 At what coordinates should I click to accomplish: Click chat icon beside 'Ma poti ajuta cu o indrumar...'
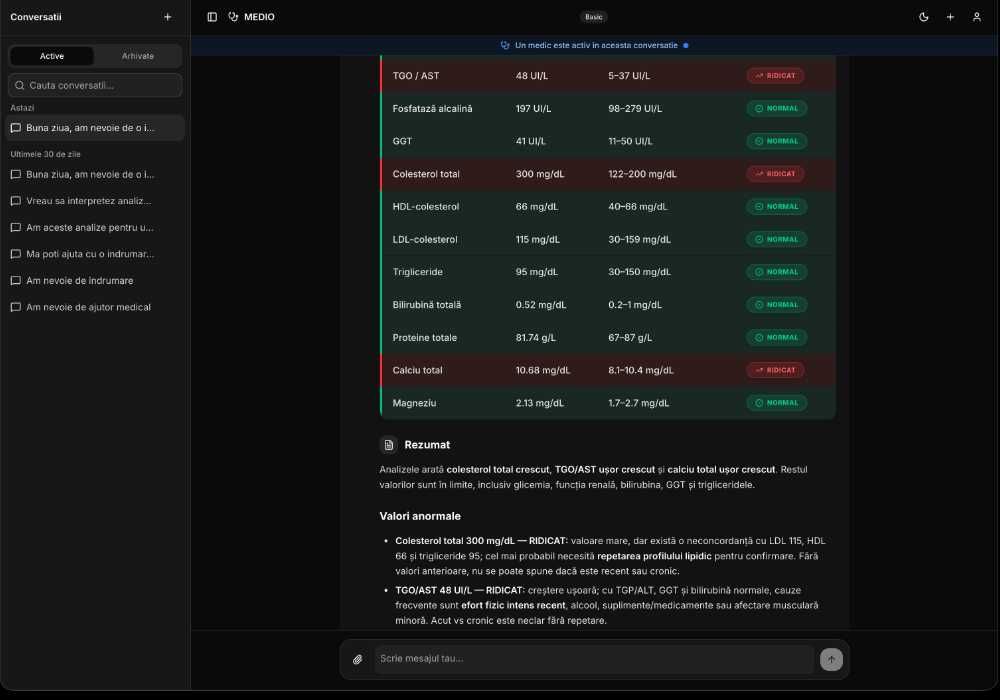[x=16, y=254]
